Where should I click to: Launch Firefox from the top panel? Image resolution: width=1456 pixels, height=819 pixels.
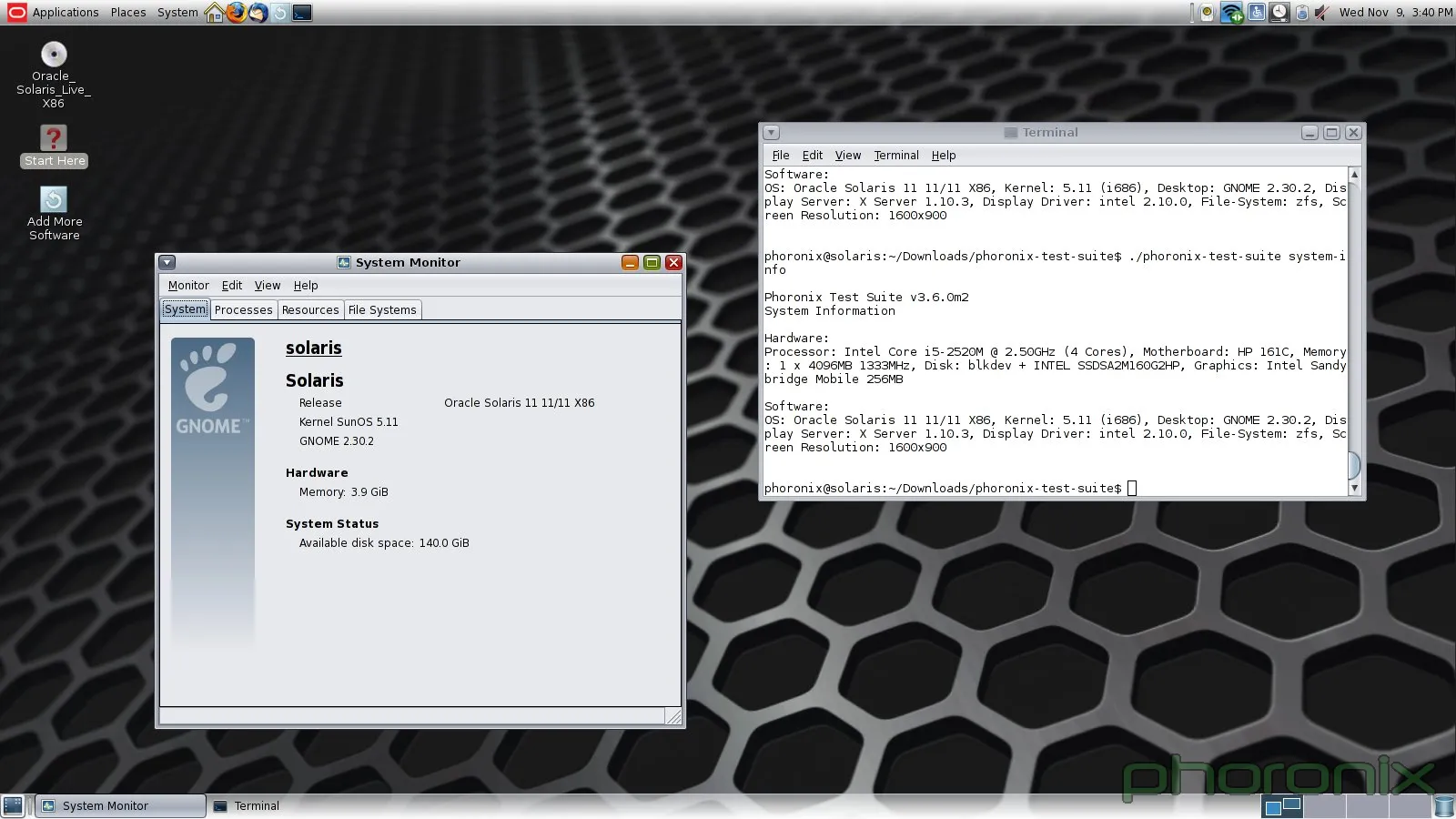click(x=237, y=13)
